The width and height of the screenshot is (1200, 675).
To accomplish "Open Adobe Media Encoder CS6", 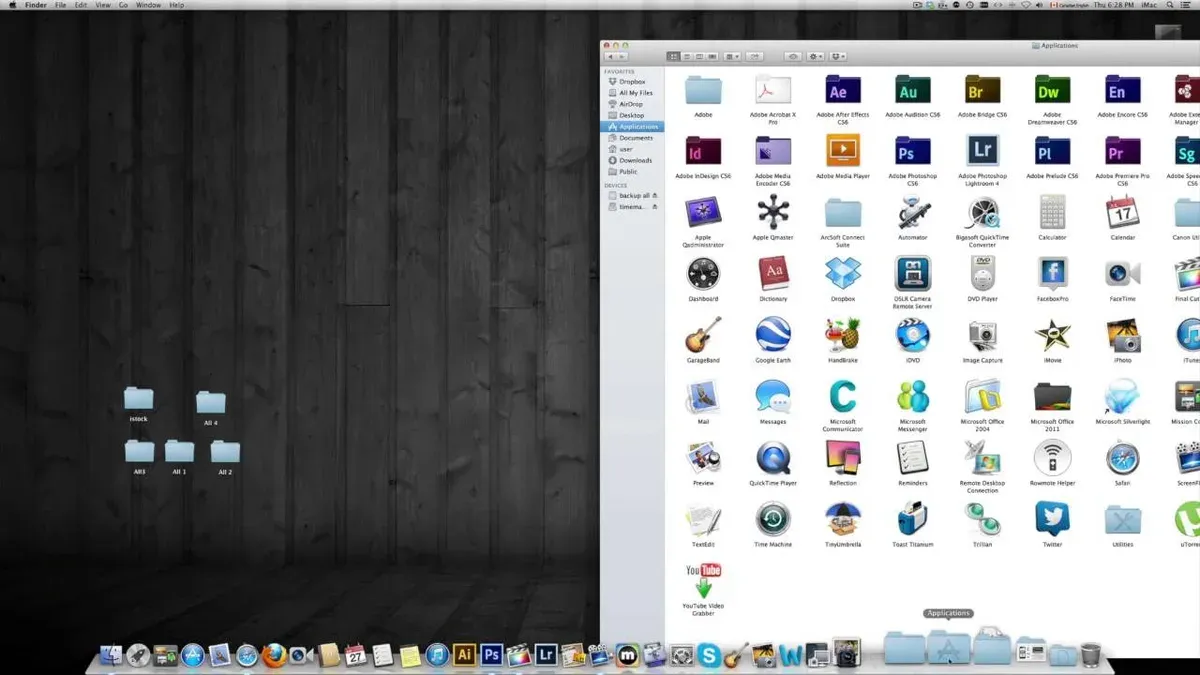I will click(x=773, y=152).
